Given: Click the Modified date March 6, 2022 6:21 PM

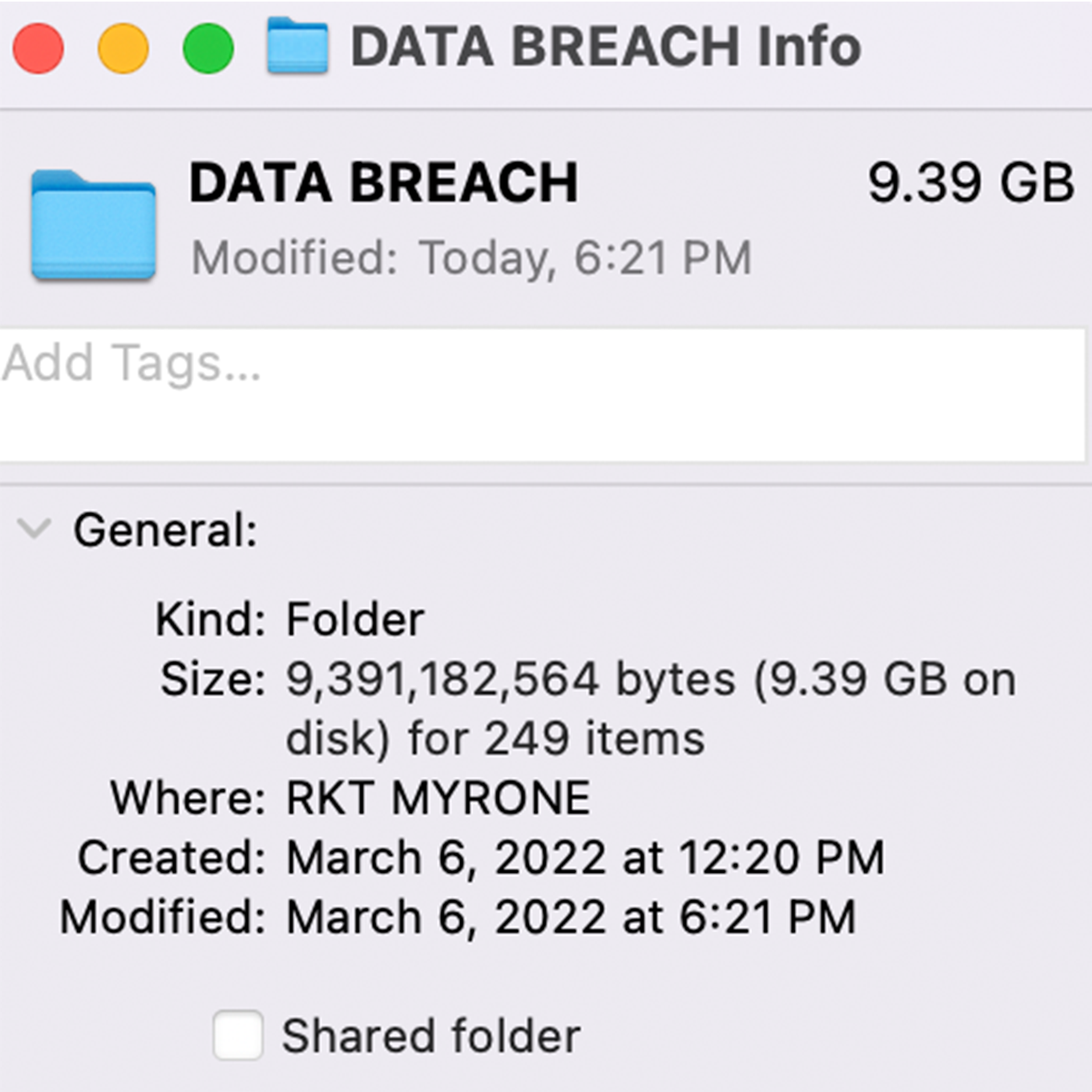Looking at the screenshot, I should (x=572, y=917).
